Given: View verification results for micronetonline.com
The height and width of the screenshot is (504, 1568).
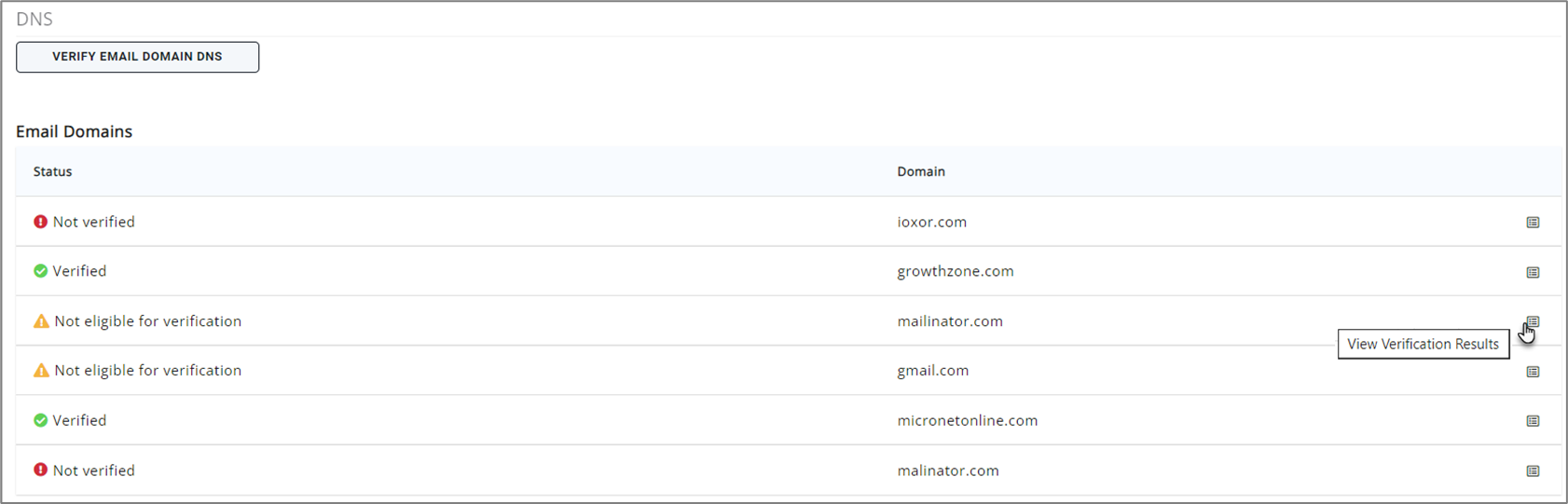Looking at the screenshot, I should coord(1533,421).
